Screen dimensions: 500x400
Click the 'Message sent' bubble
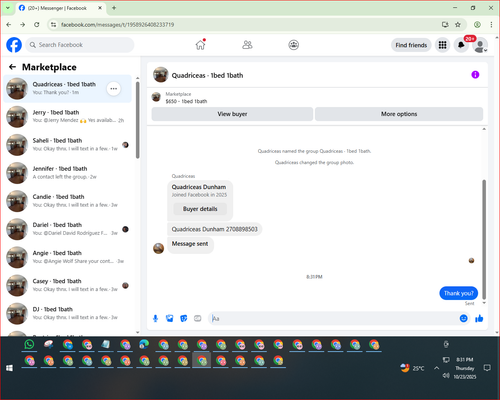point(190,244)
